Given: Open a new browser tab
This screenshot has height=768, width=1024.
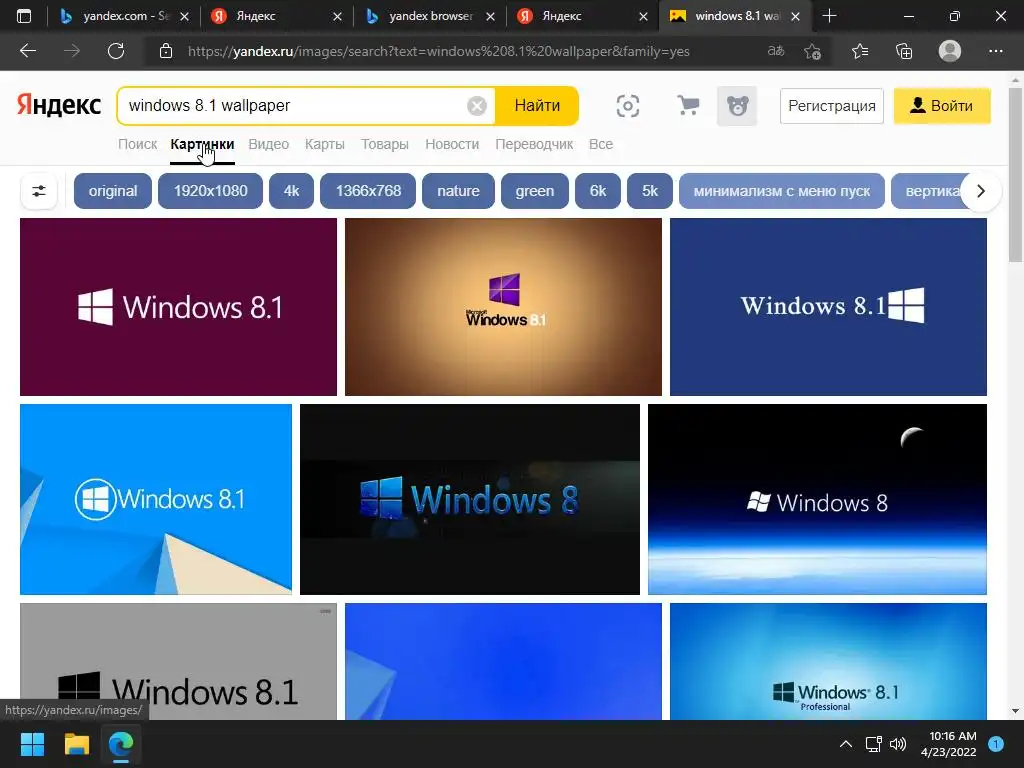Looking at the screenshot, I should coord(829,16).
